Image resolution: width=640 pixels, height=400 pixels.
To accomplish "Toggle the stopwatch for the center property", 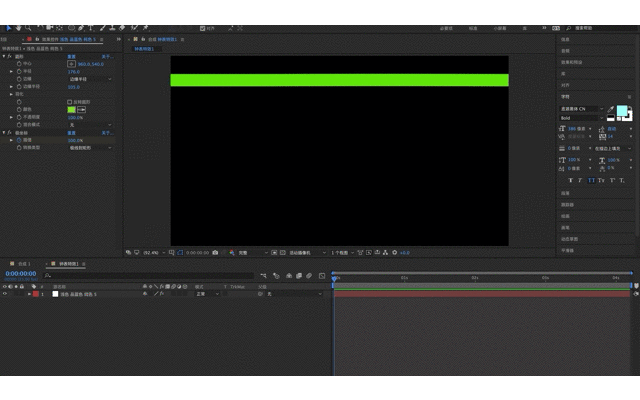I will pos(19,64).
